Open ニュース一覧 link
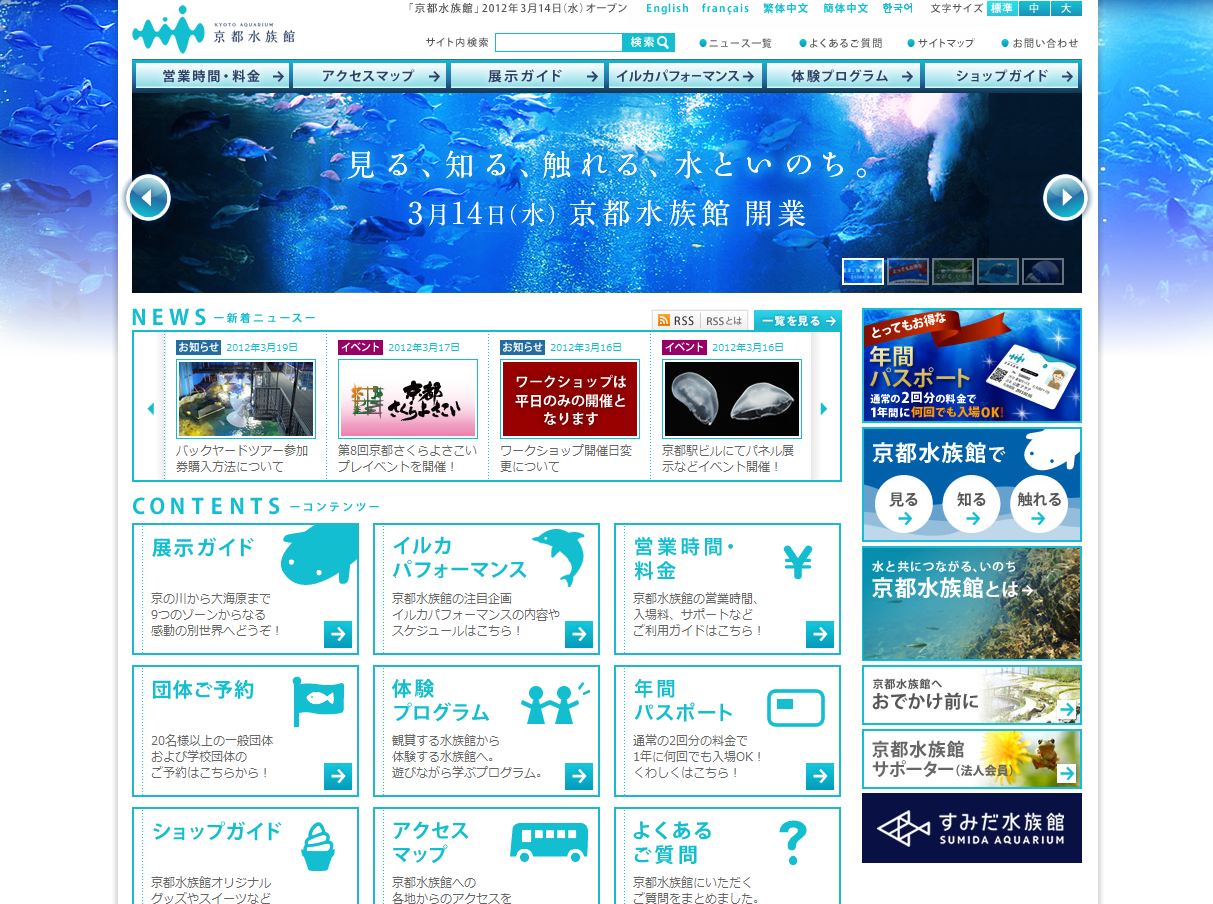The width and height of the screenshot is (1213, 904). (736, 43)
